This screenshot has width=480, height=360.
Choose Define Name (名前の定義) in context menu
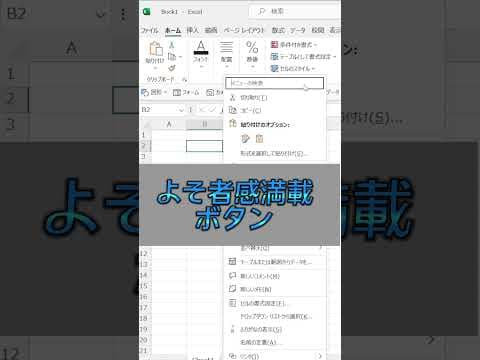pos(275,342)
